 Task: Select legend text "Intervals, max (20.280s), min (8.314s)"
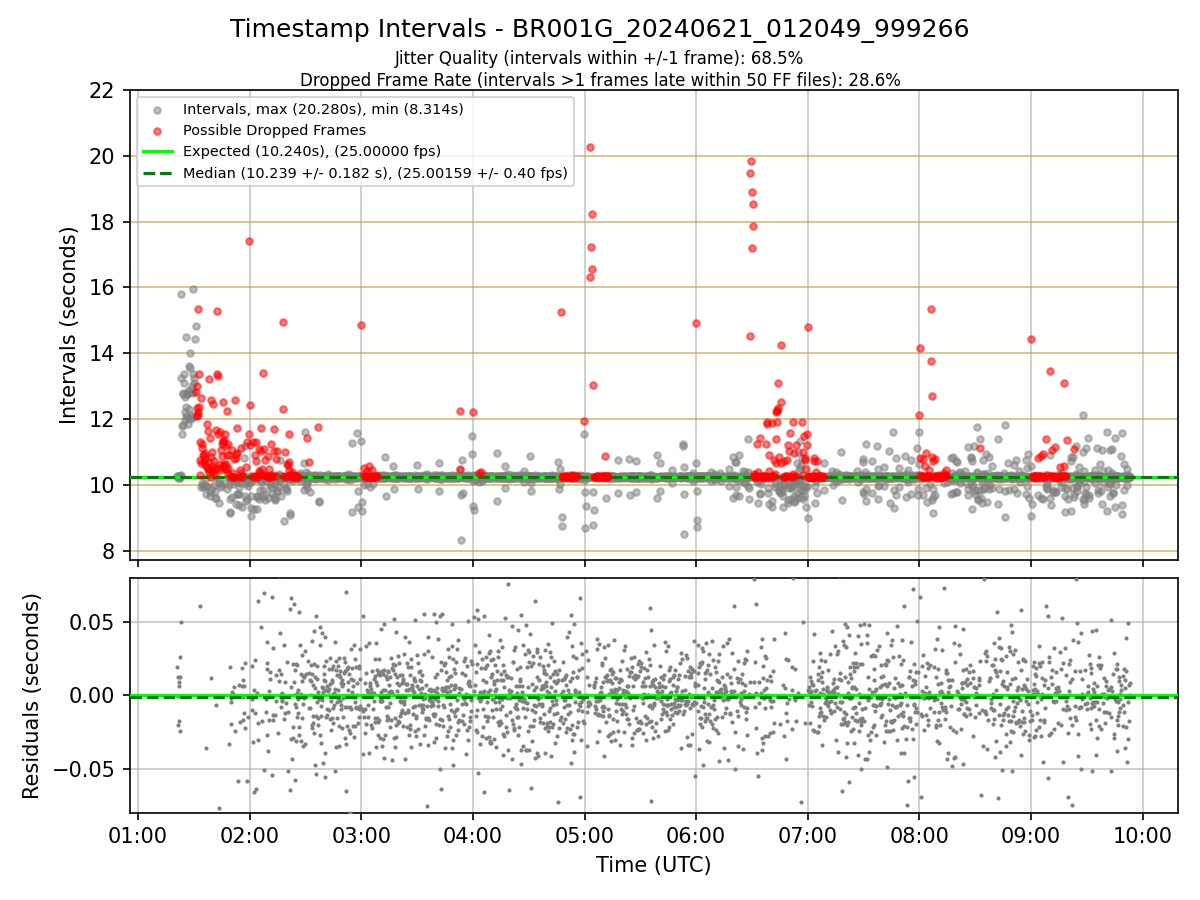point(323,108)
